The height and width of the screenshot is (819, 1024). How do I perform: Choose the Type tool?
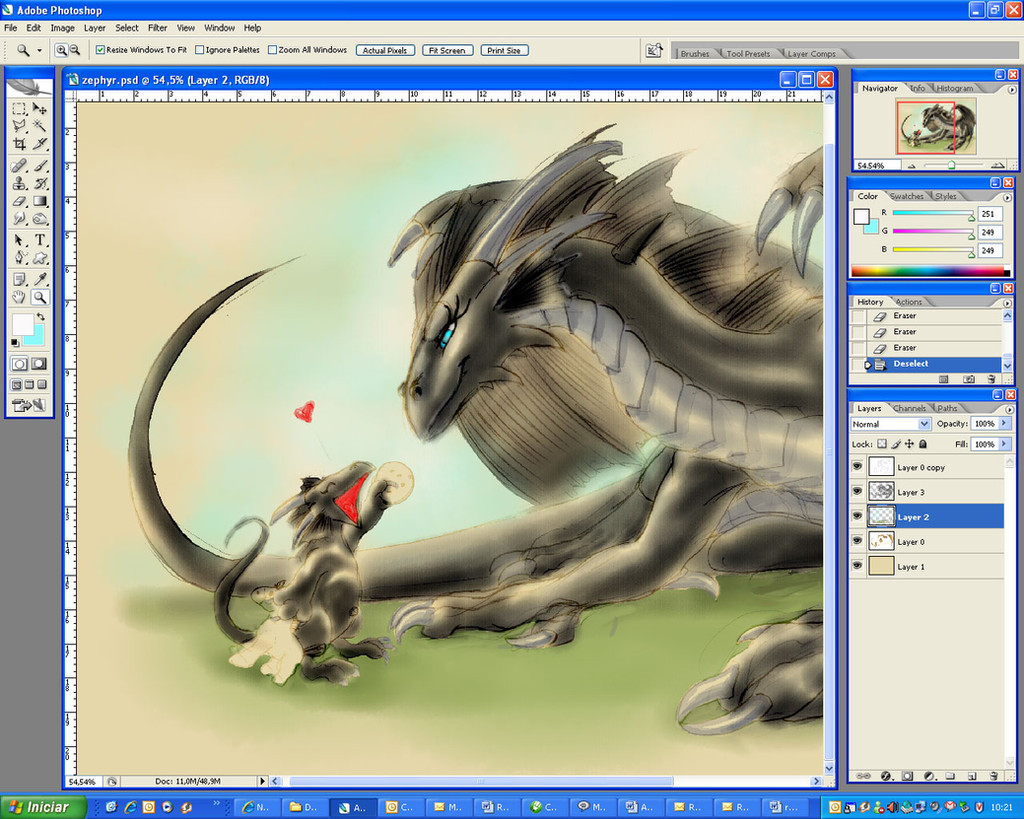[40, 240]
